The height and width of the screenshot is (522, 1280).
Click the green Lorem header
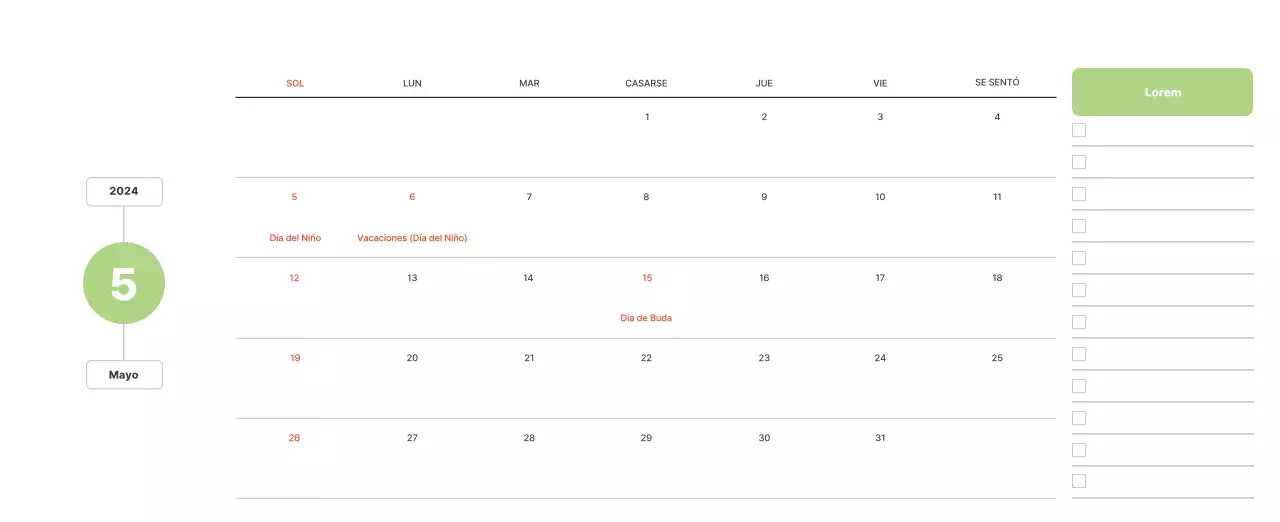pyautogui.click(x=1162, y=92)
